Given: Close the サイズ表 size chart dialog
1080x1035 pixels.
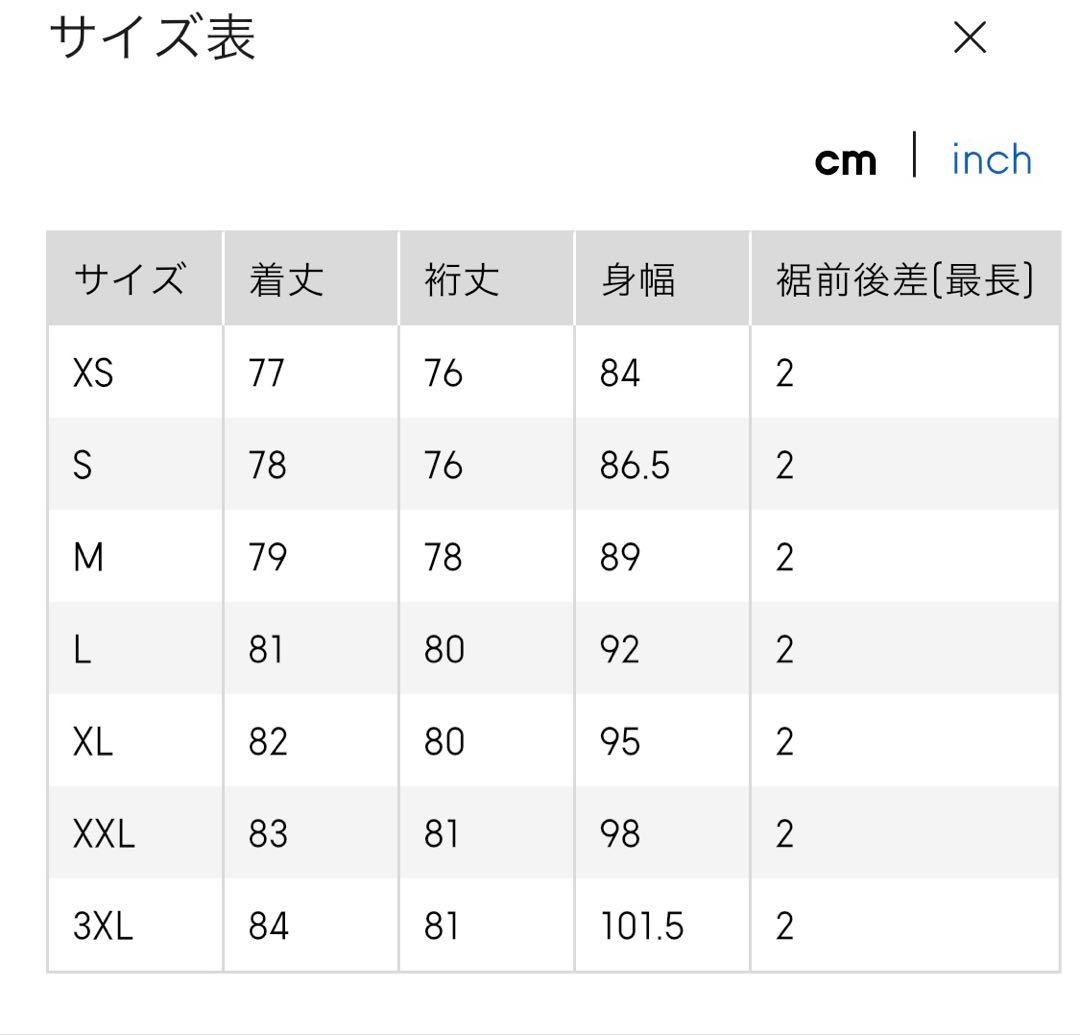Looking at the screenshot, I should click(x=969, y=39).
